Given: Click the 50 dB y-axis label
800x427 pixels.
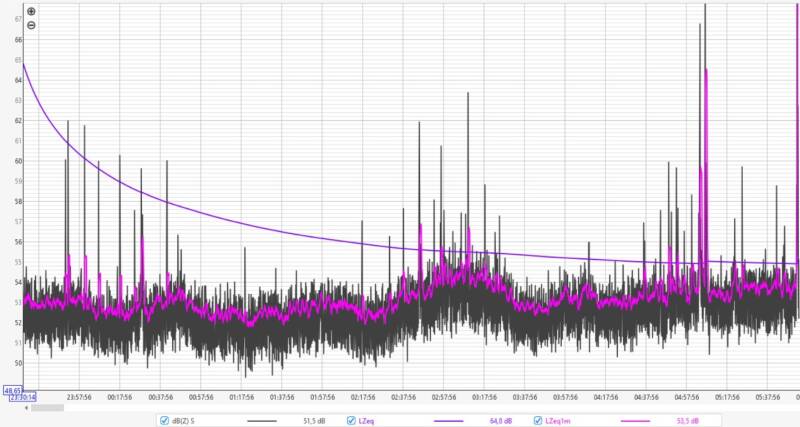Looking at the screenshot, I should click(x=18, y=363).
